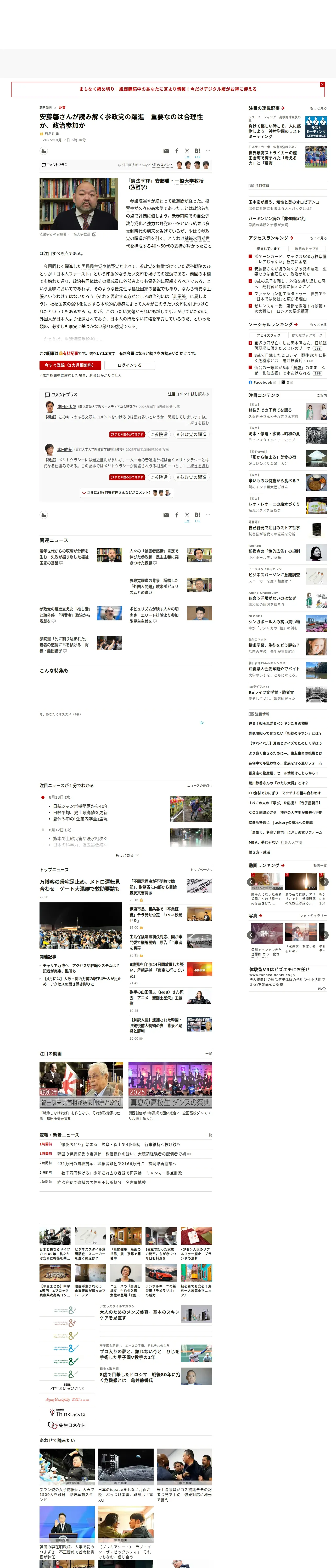Click the mail icon below the comment section
The image size is (336, 1568).
[x=166, y=515]
